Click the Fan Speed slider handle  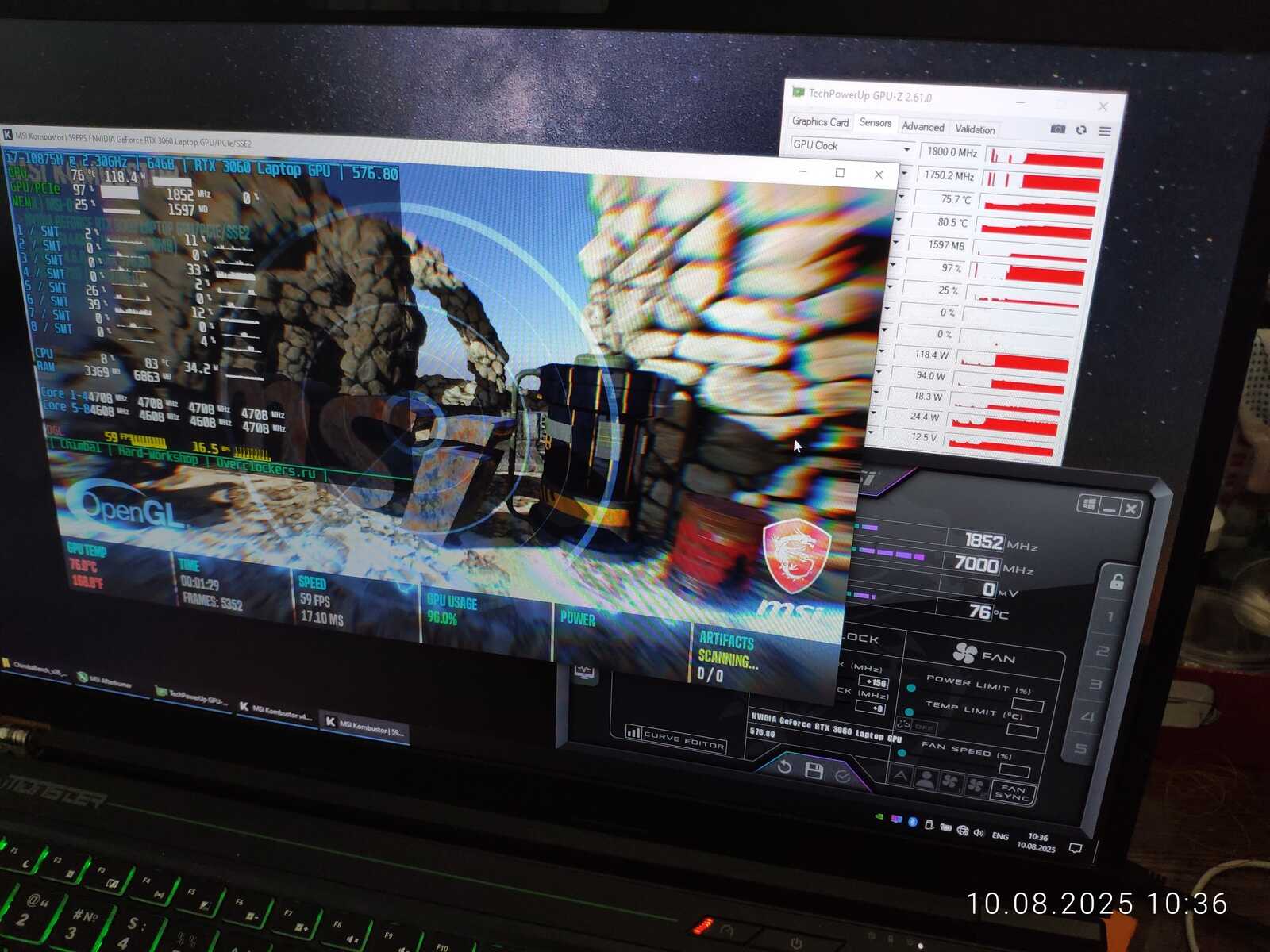click(x=902, y=753)
